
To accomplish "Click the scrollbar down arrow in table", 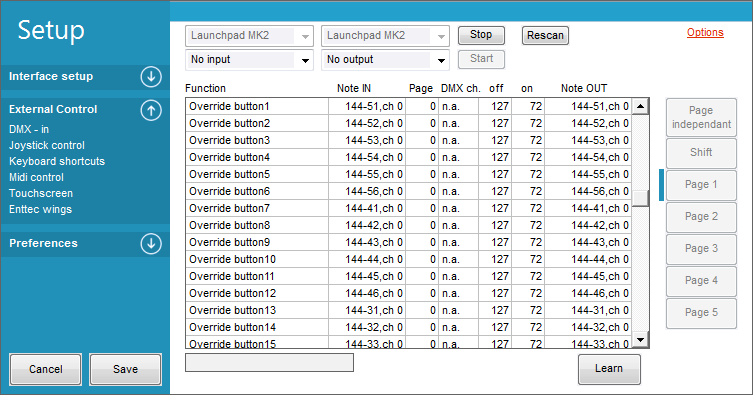I will pos(640,340).
